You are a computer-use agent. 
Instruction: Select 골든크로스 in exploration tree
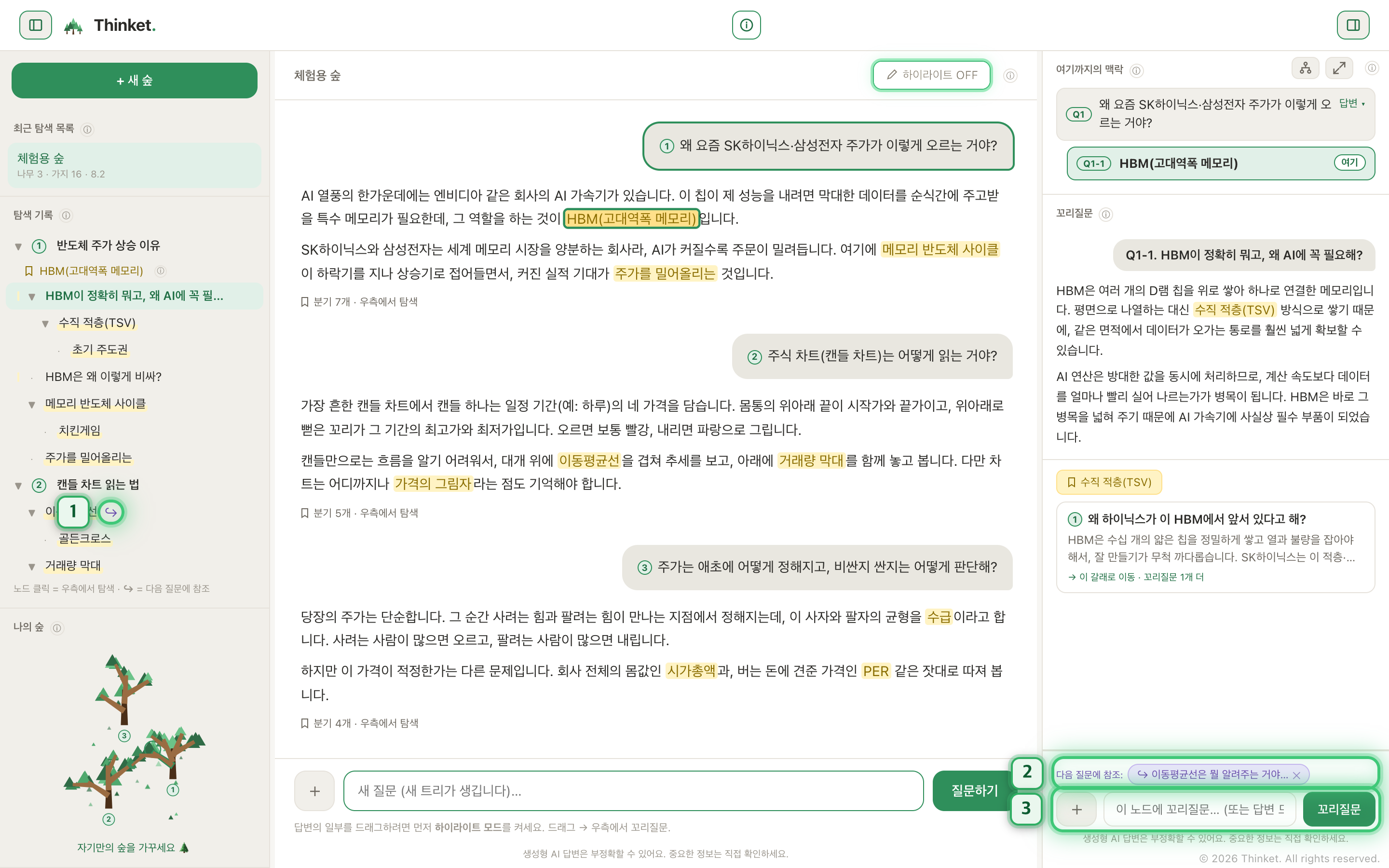(x=84, y=539)
